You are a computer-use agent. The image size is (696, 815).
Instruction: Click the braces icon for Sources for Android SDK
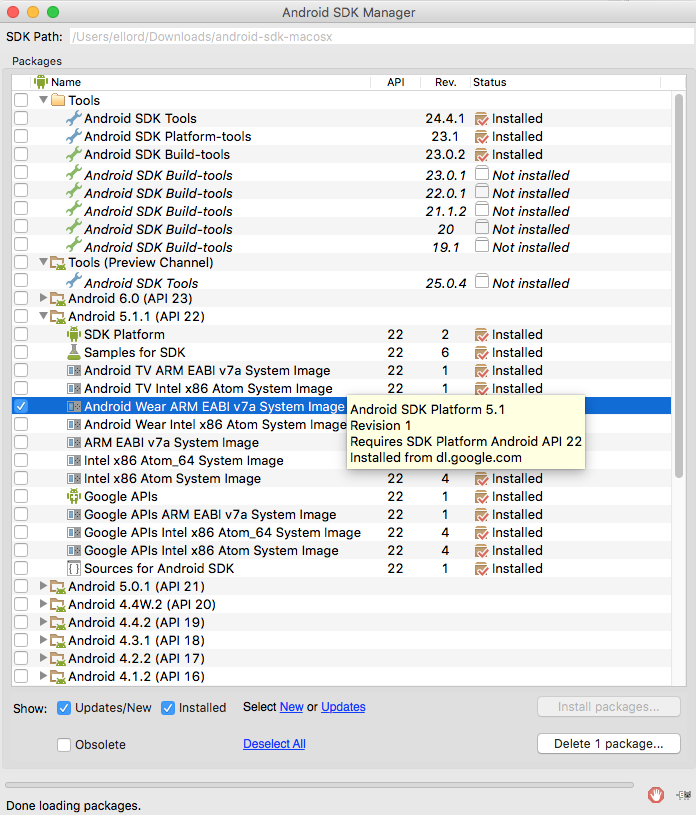point(74,569)
